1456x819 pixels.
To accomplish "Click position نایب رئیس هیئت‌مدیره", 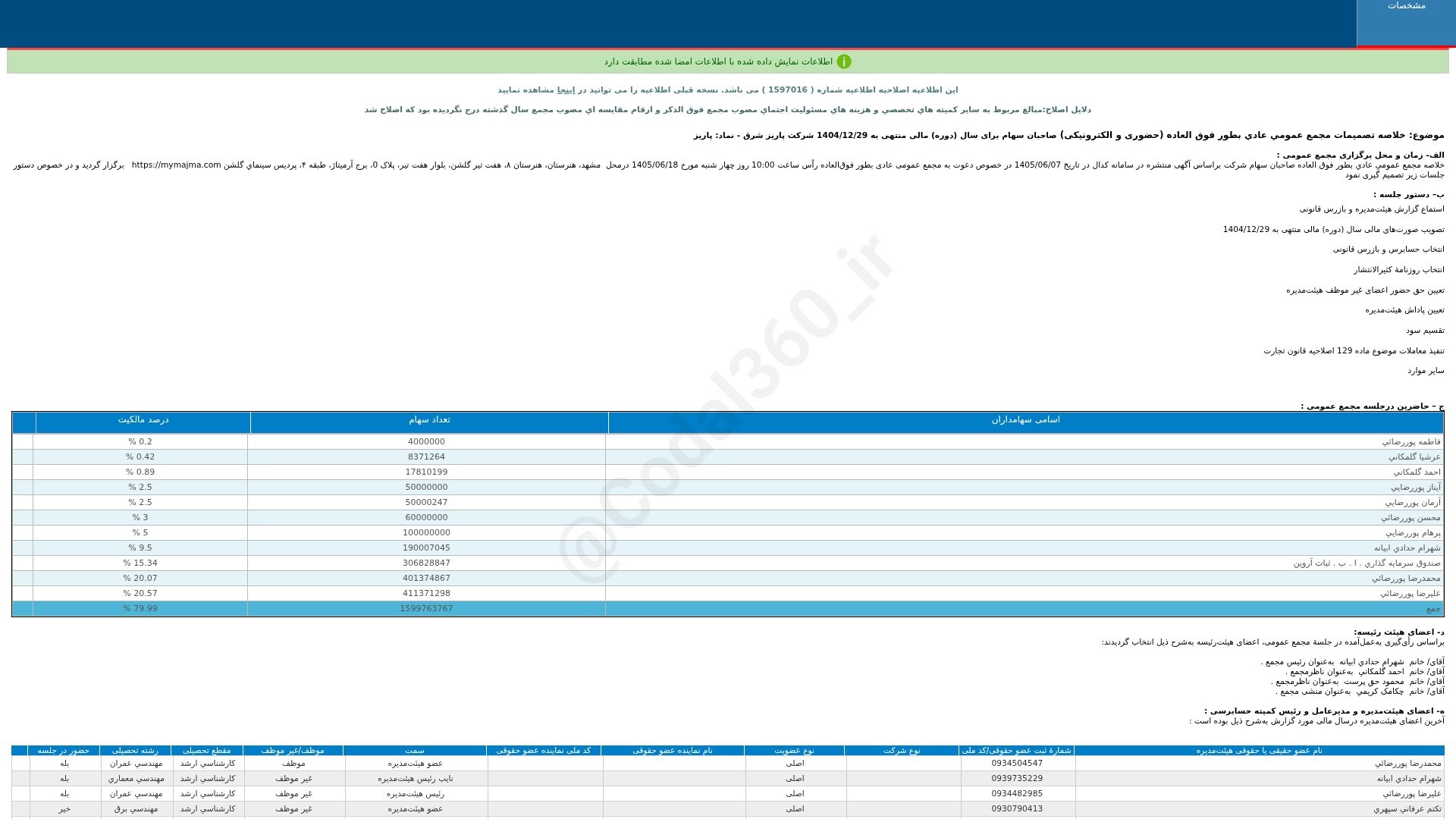I will (x=415, y=779).
